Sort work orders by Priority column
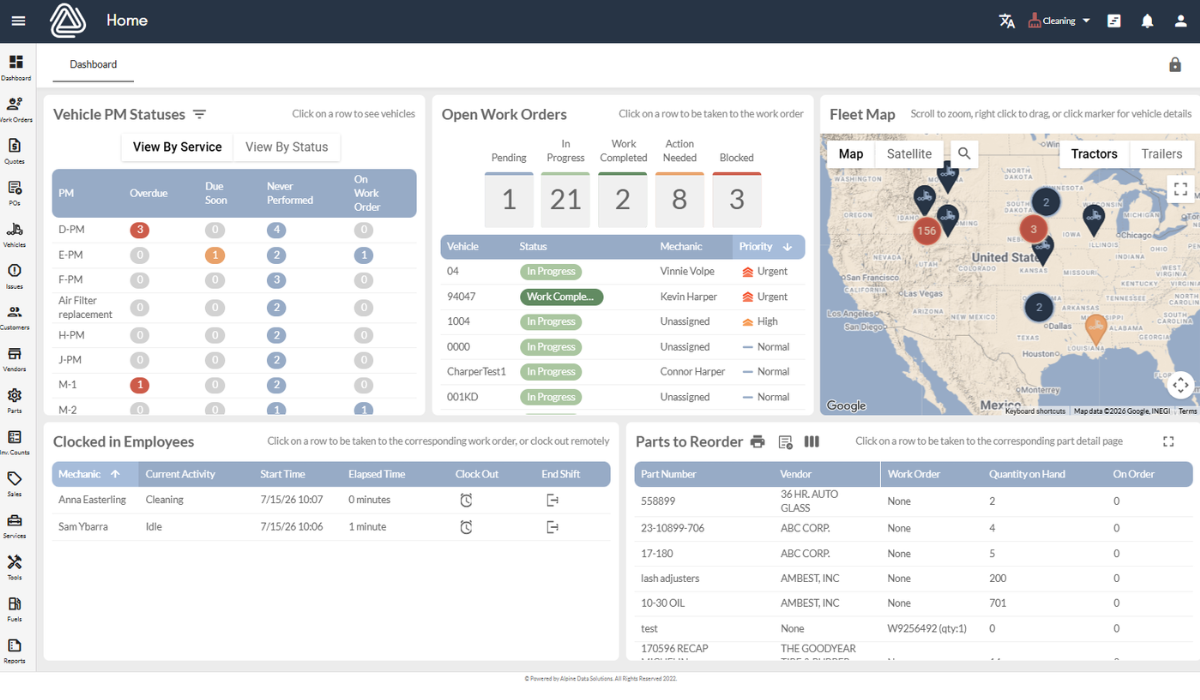Viewport: 1200px width, 700px height. [x=766, y=247]
